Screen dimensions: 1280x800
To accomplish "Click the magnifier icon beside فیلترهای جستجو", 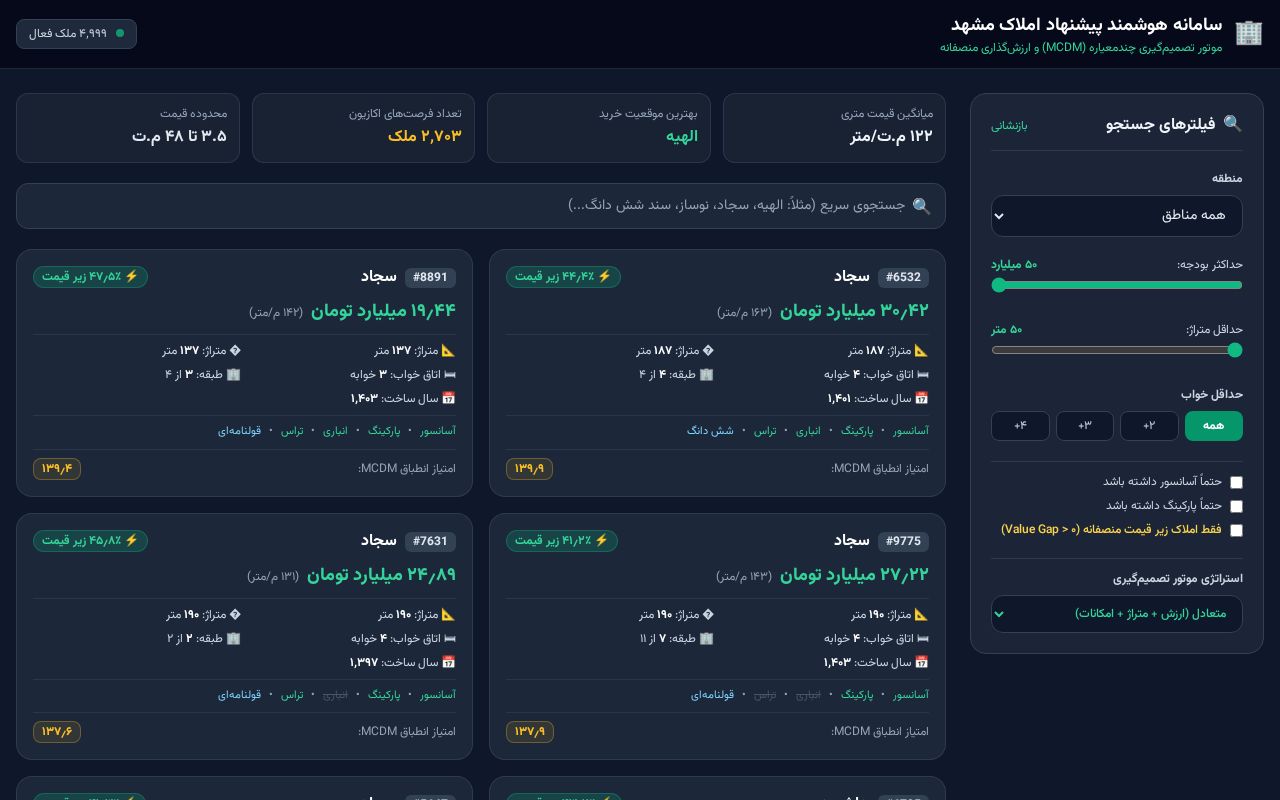I will 1233,124.
